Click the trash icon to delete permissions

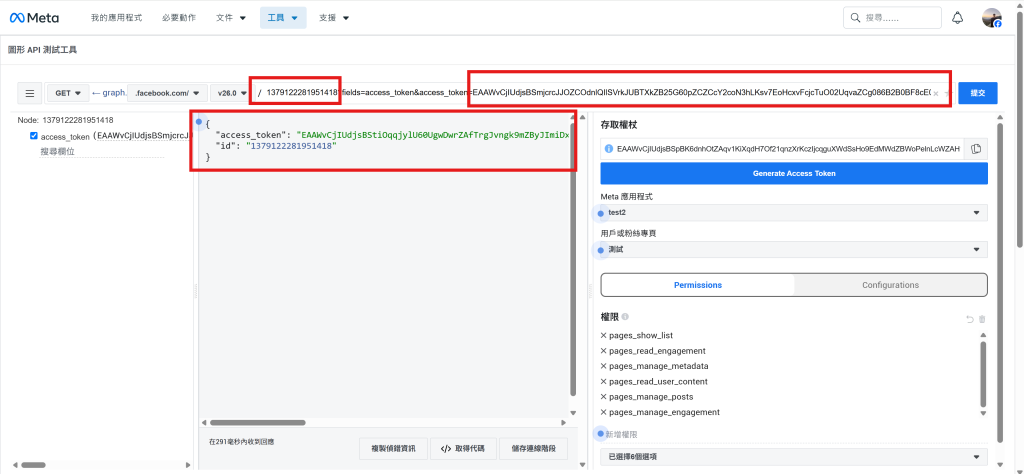click(982, 319)
